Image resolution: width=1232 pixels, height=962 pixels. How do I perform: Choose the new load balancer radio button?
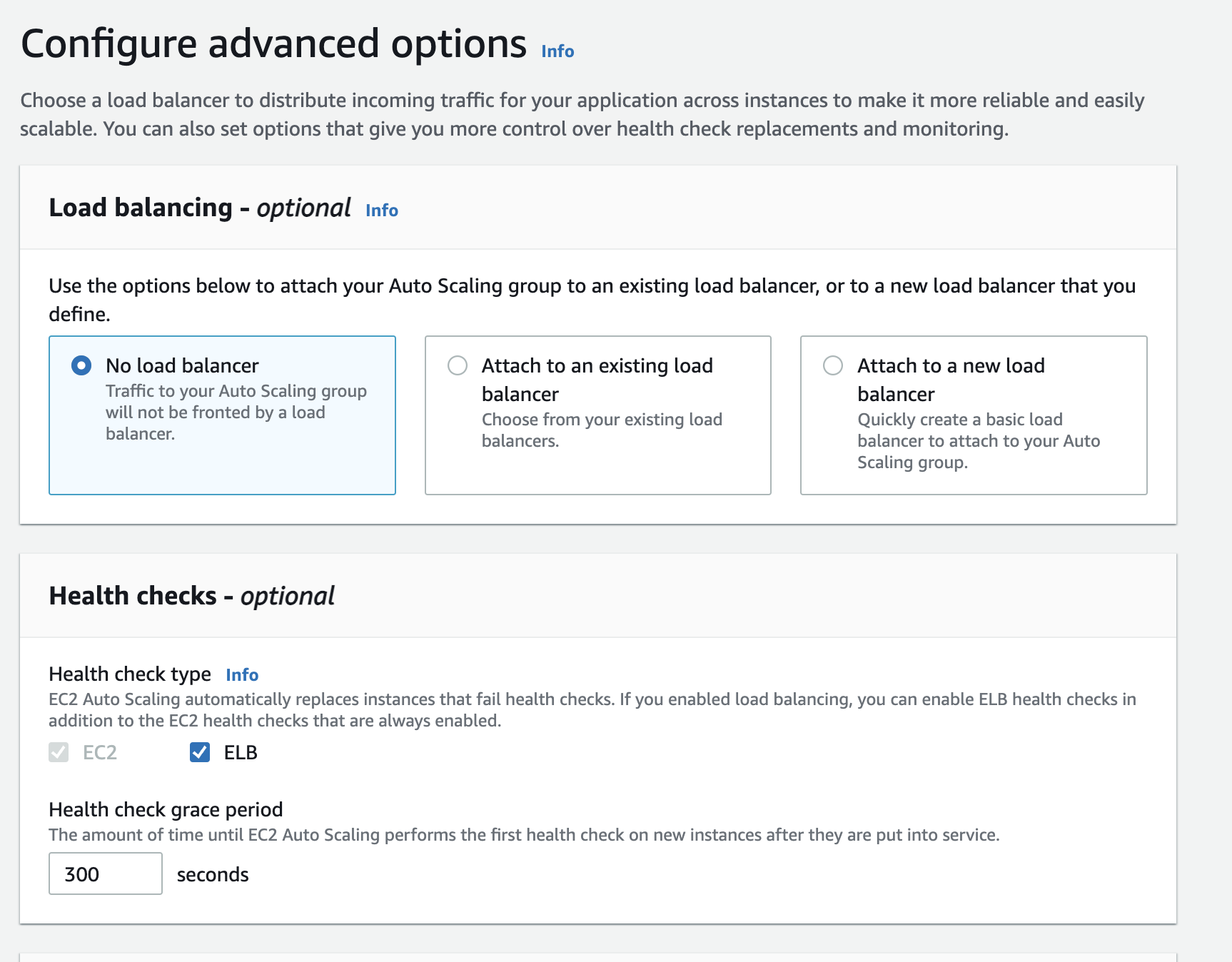pos(832,366)
